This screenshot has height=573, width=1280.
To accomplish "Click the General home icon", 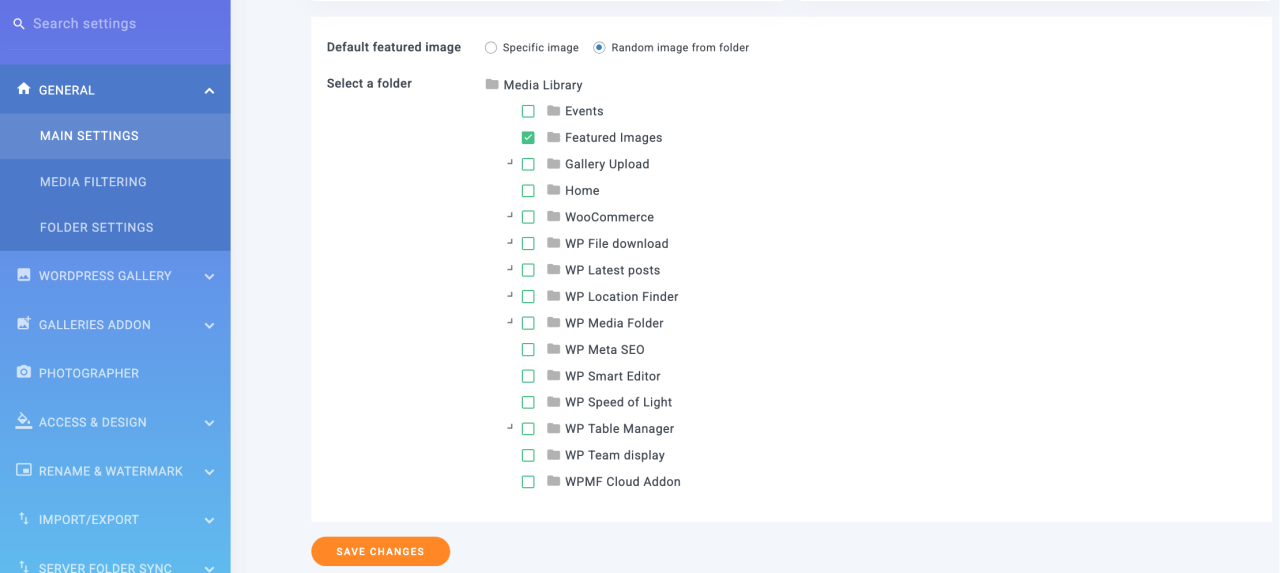I will [x=24, y=90].
